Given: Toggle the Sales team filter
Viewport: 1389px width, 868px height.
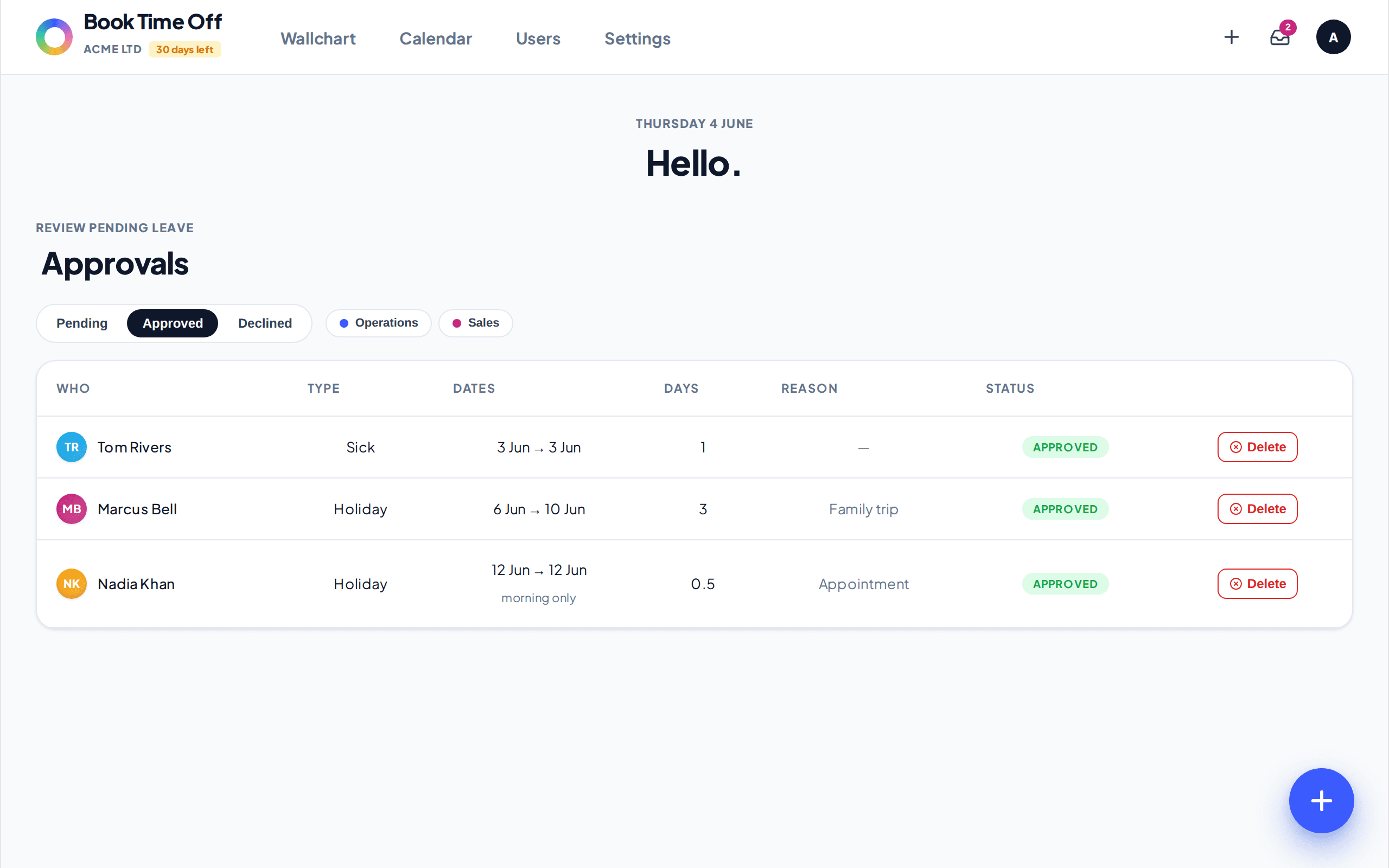Looking at the screenshot, I should 475,323.
